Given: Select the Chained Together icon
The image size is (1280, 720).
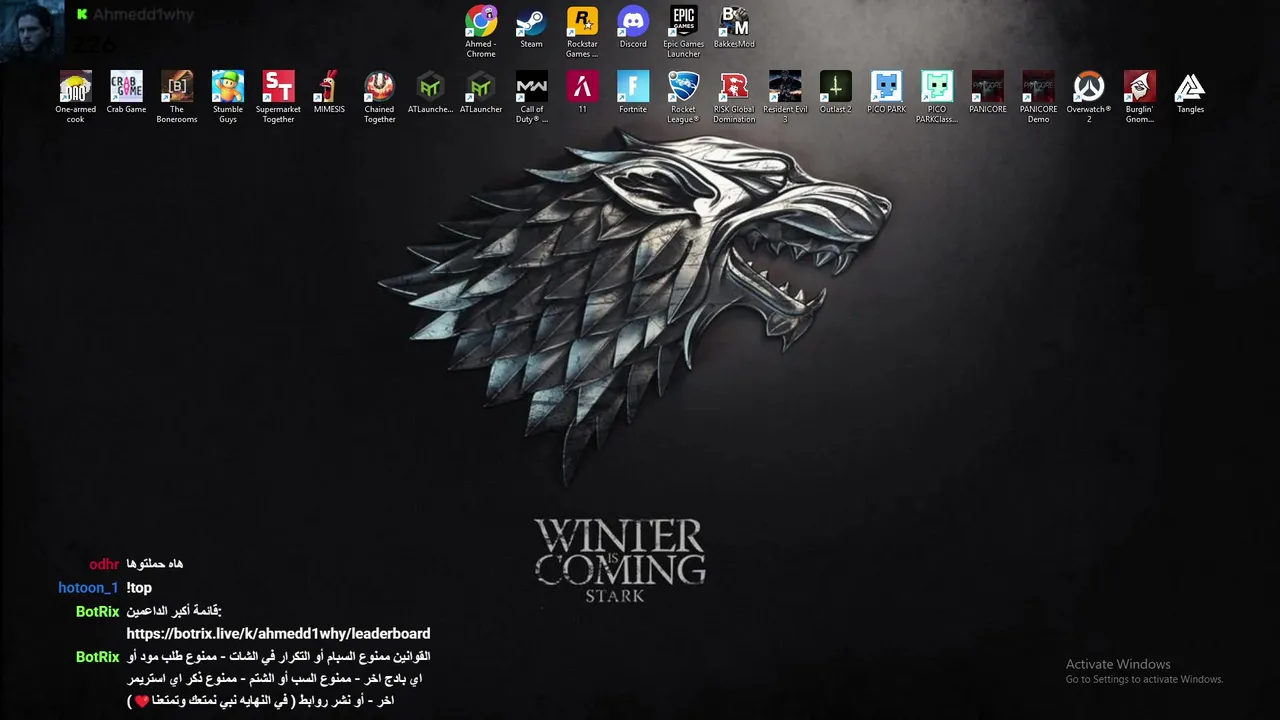Looking at the screenshot, I should pyautogui.click(x=379, y=97).
